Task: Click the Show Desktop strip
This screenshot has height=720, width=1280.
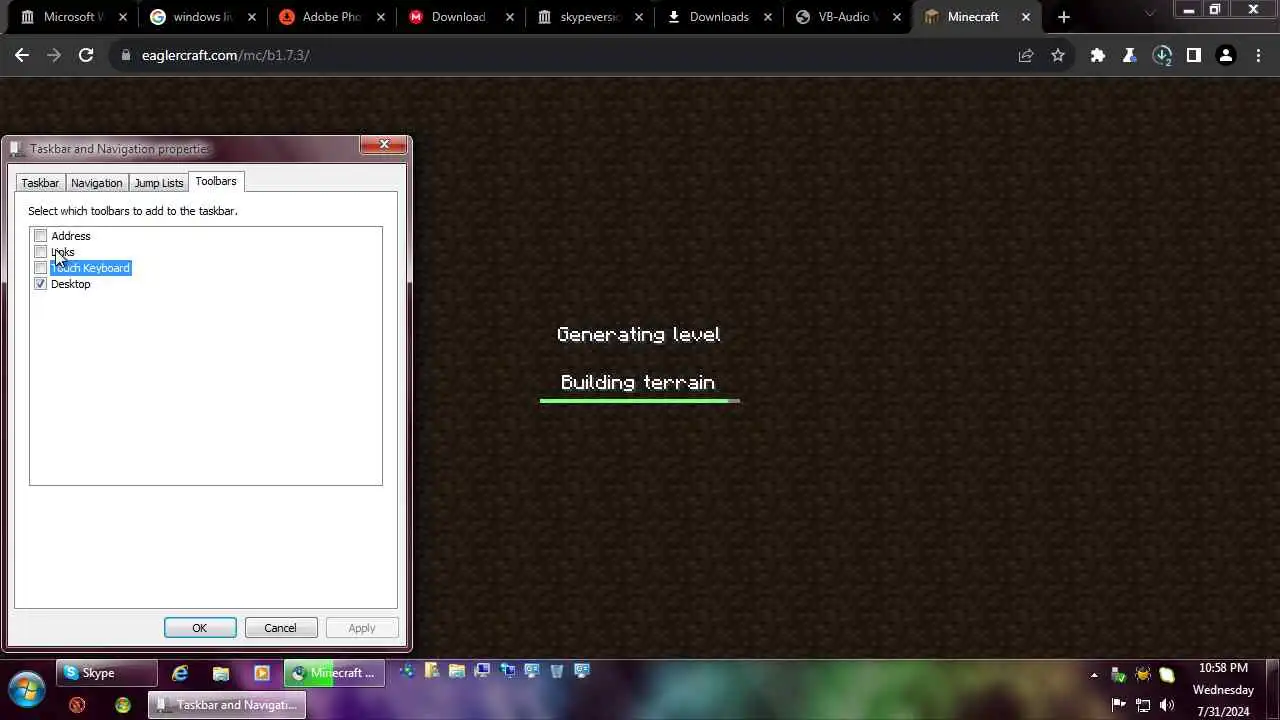Action: point(1272,690)
